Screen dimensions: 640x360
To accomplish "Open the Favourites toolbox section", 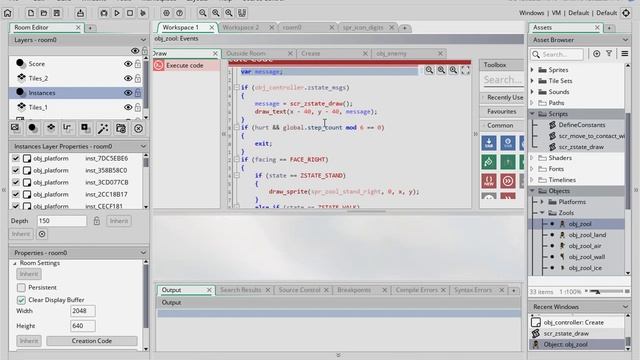I will pos(502,111).
